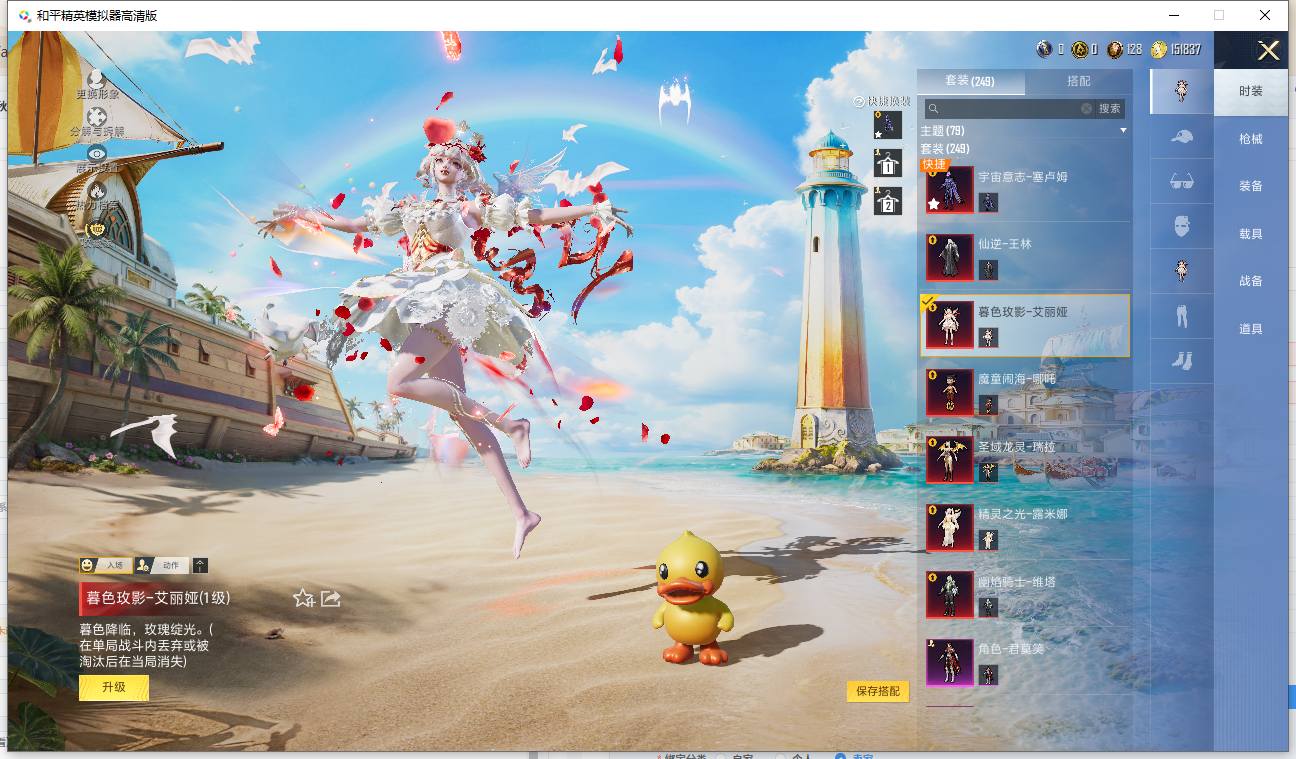Toggle the 展示动作 eye visibility icon
Image resolution: width=1296 pixels, height=759 pixels.
[x=97, y=153]
